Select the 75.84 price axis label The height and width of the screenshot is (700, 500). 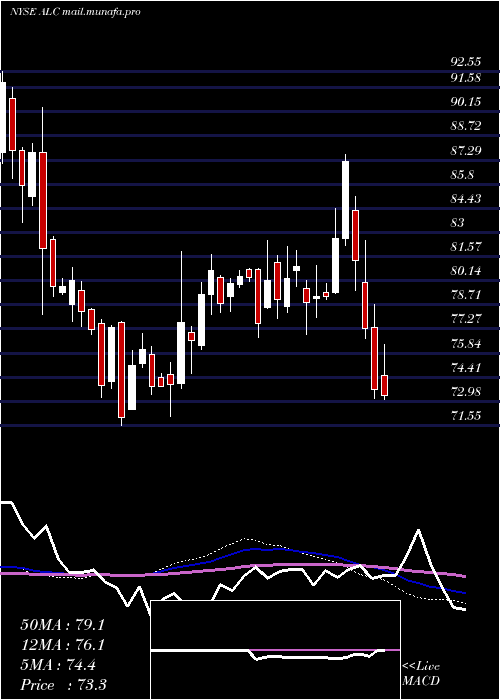(466, 344)
